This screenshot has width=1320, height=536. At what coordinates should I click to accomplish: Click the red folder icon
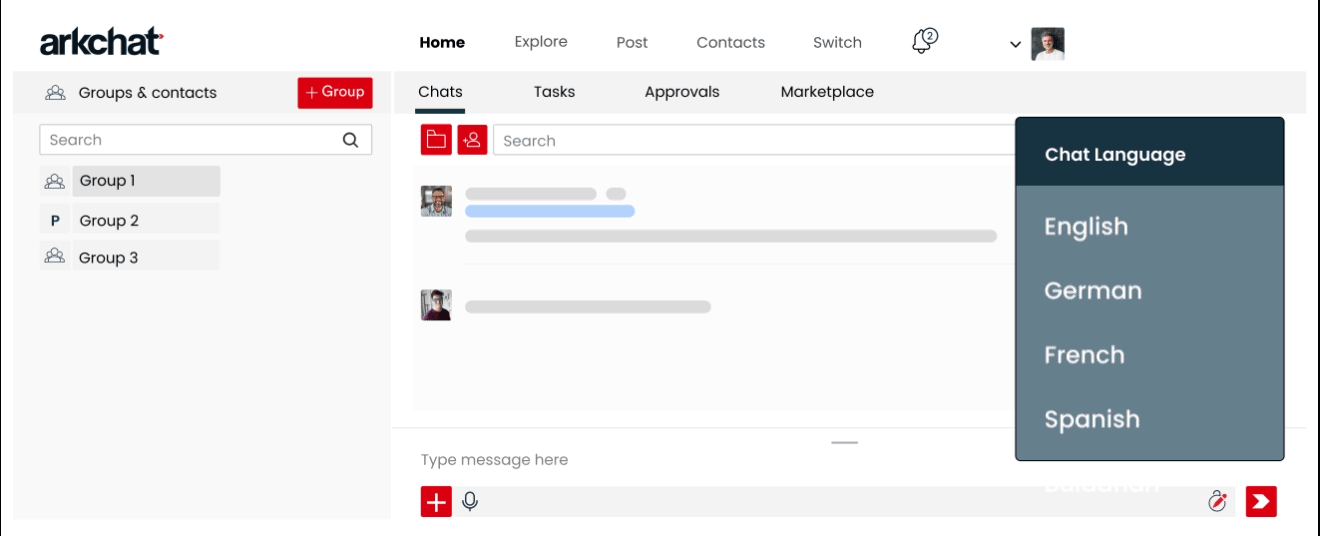[436, 140]
